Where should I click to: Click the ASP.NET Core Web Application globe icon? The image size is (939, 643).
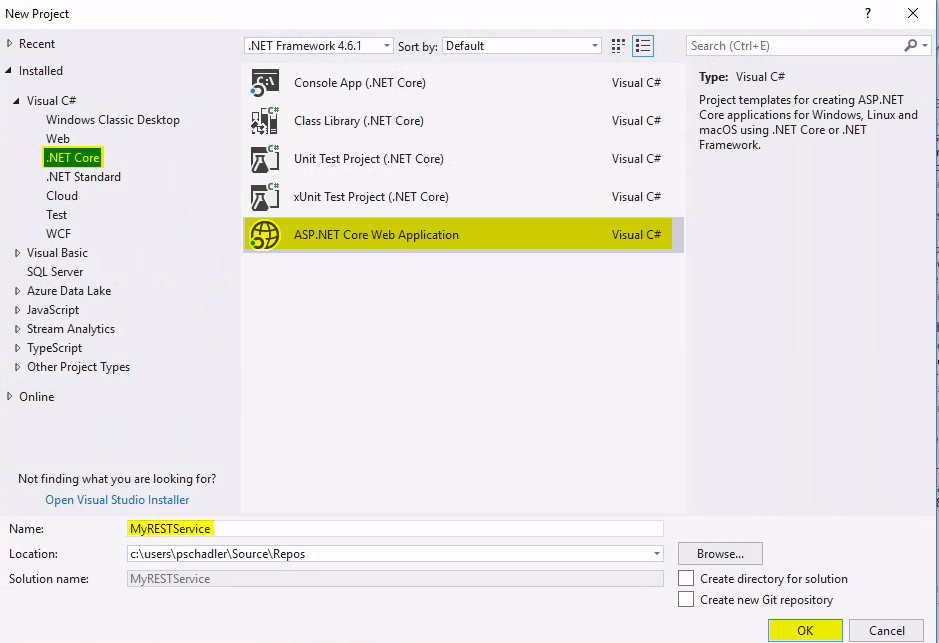(x=265, y=235)
